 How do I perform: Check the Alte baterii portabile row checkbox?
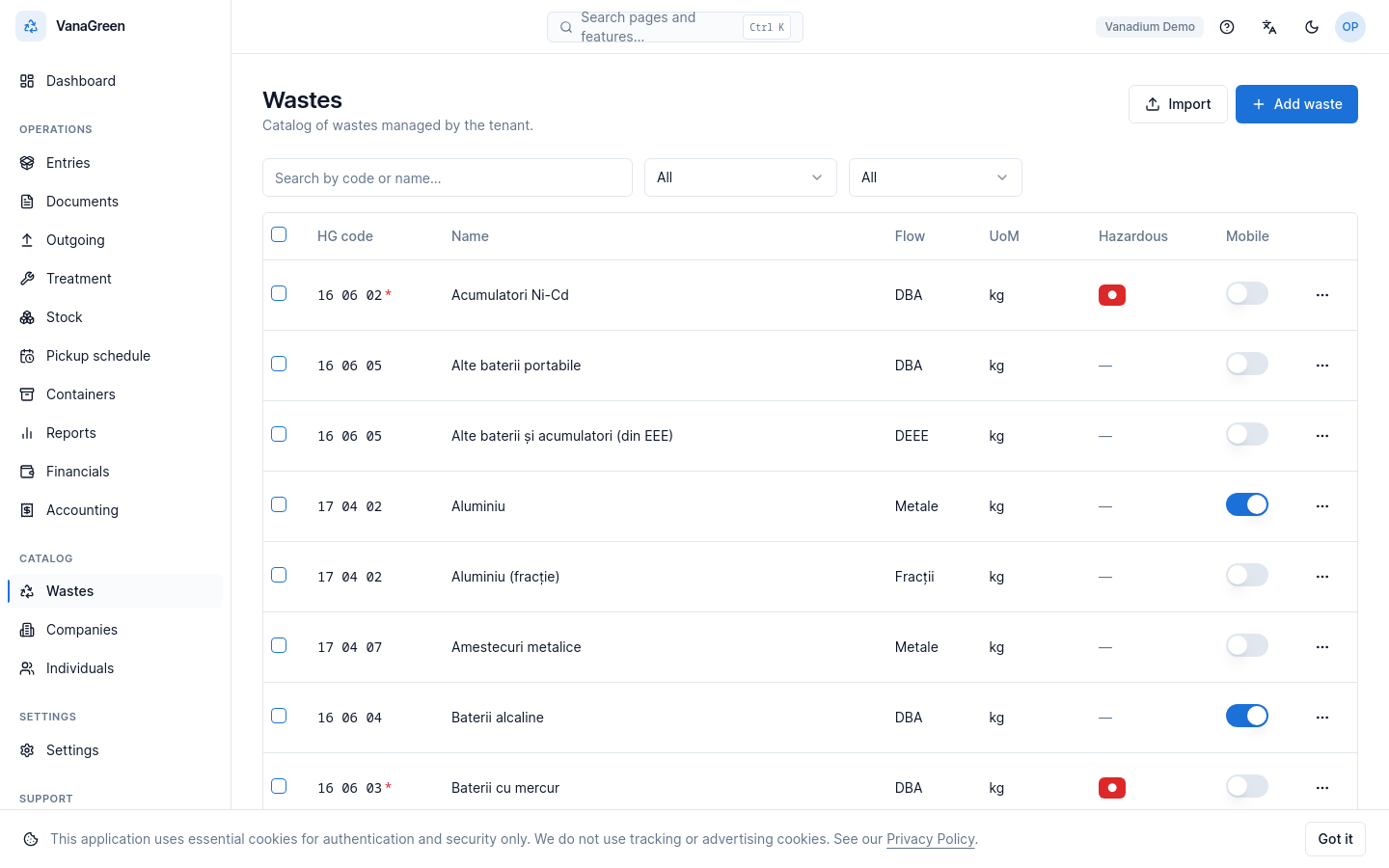[279, 364]
